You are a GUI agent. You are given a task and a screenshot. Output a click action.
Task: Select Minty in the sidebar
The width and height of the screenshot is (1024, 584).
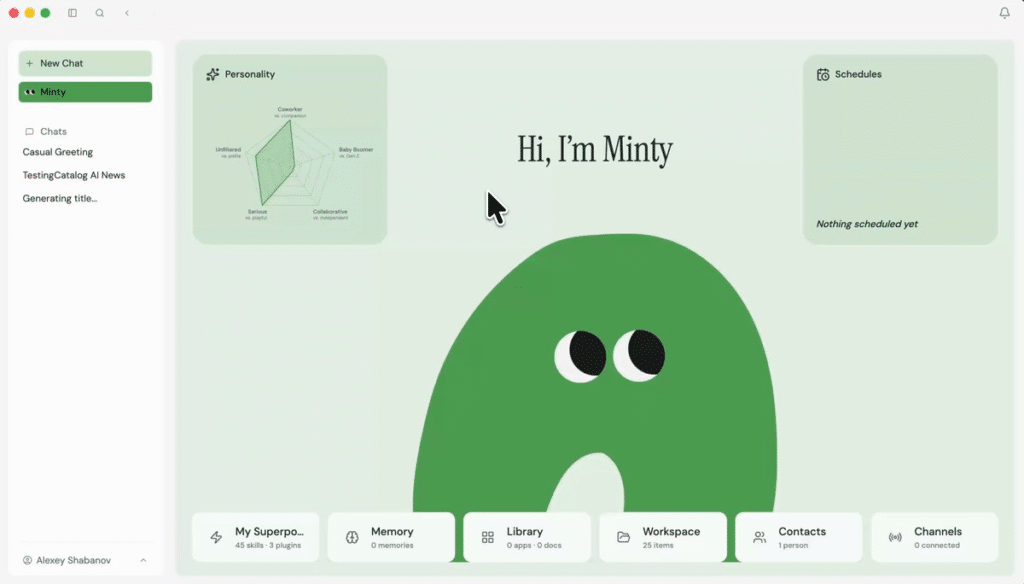tap(85, 92)
